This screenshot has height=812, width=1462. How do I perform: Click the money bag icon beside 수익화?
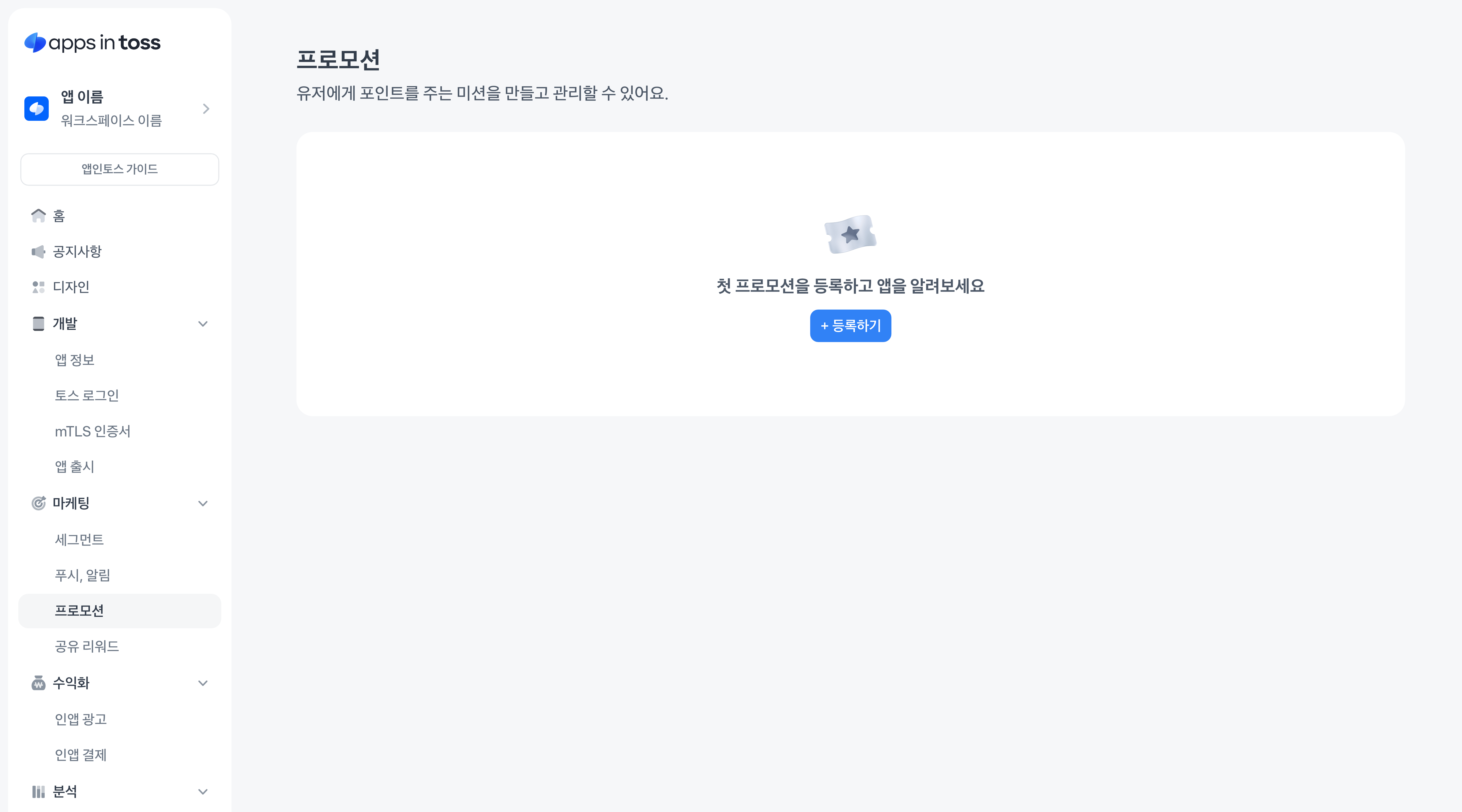pyautogui.click(x=38, y=683)
